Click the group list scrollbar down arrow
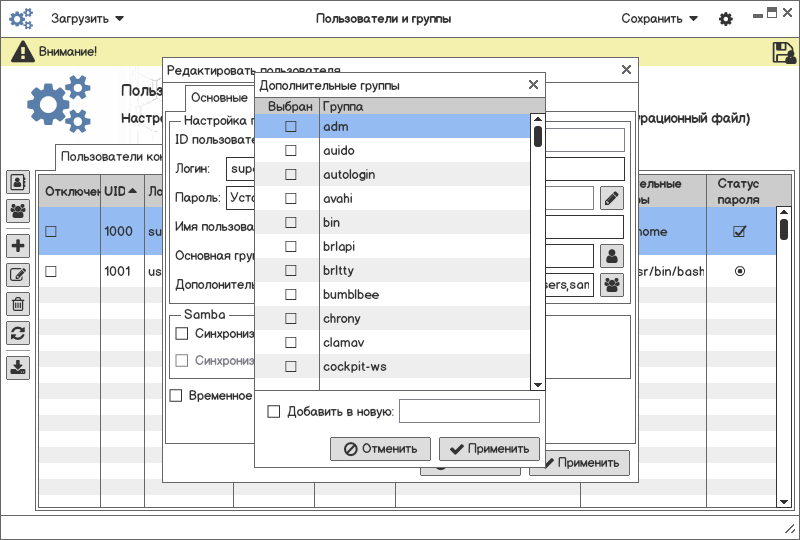The height and width of the screenshot is (540, 800). (537, 384)
